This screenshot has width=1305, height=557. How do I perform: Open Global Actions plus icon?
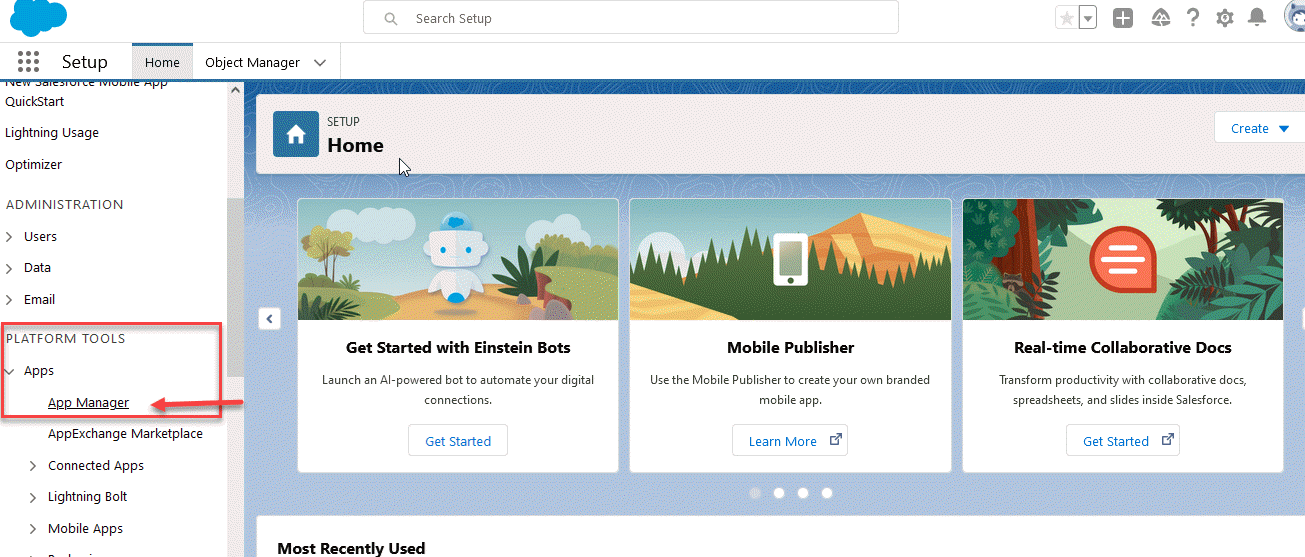coord(1123,18)
